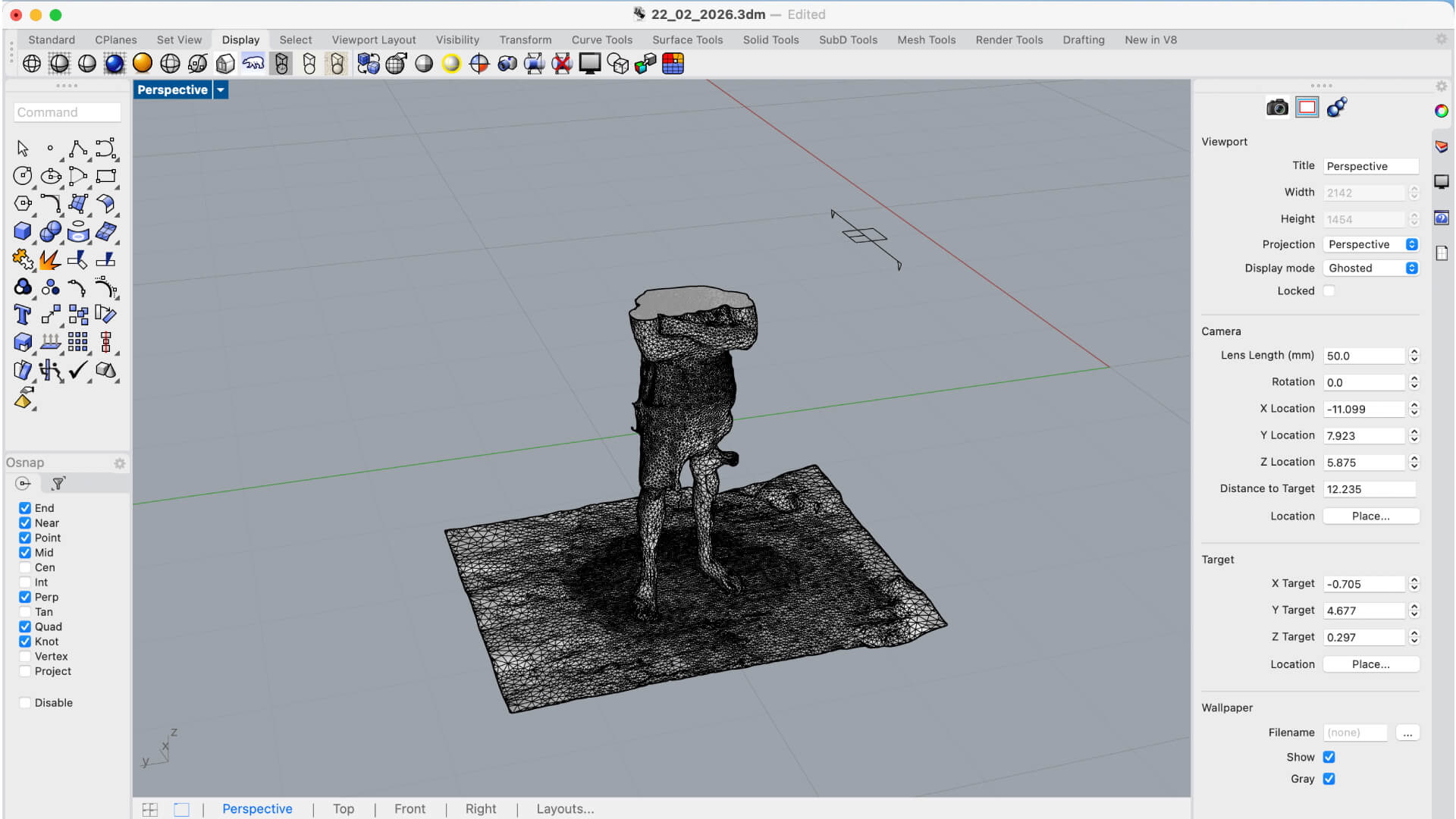Open the Perspective viewport title menu
The image size is (1456, 819).
tap(221, 89)
